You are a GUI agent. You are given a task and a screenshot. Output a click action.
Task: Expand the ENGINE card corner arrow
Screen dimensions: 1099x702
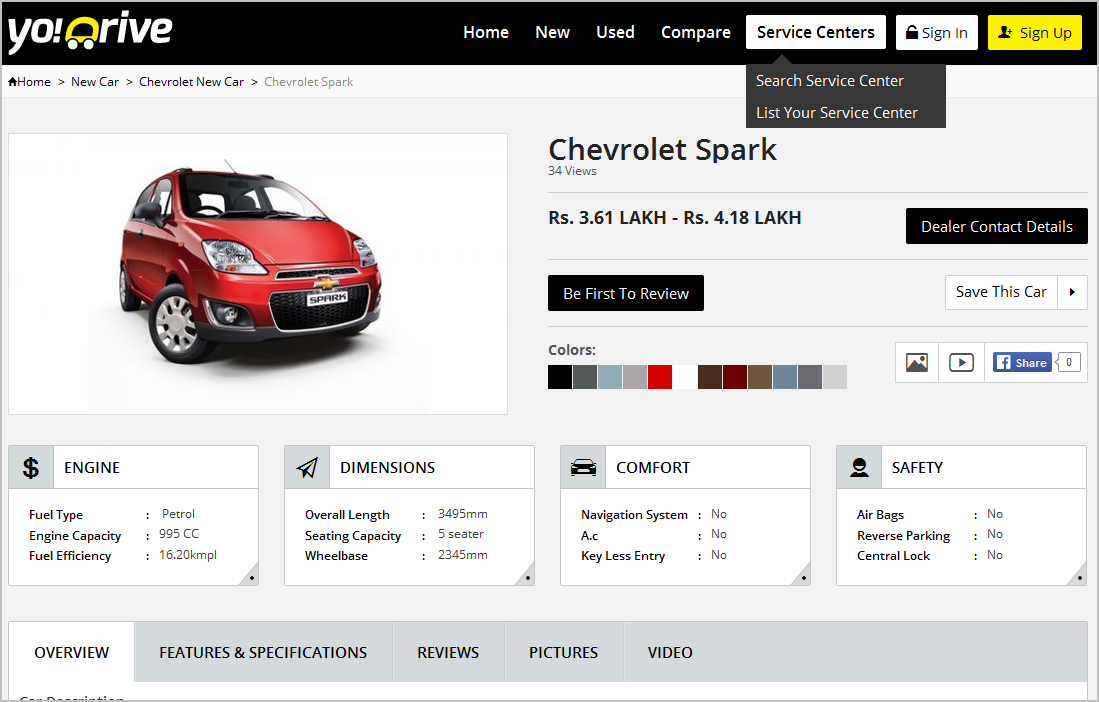click(250, 577)
